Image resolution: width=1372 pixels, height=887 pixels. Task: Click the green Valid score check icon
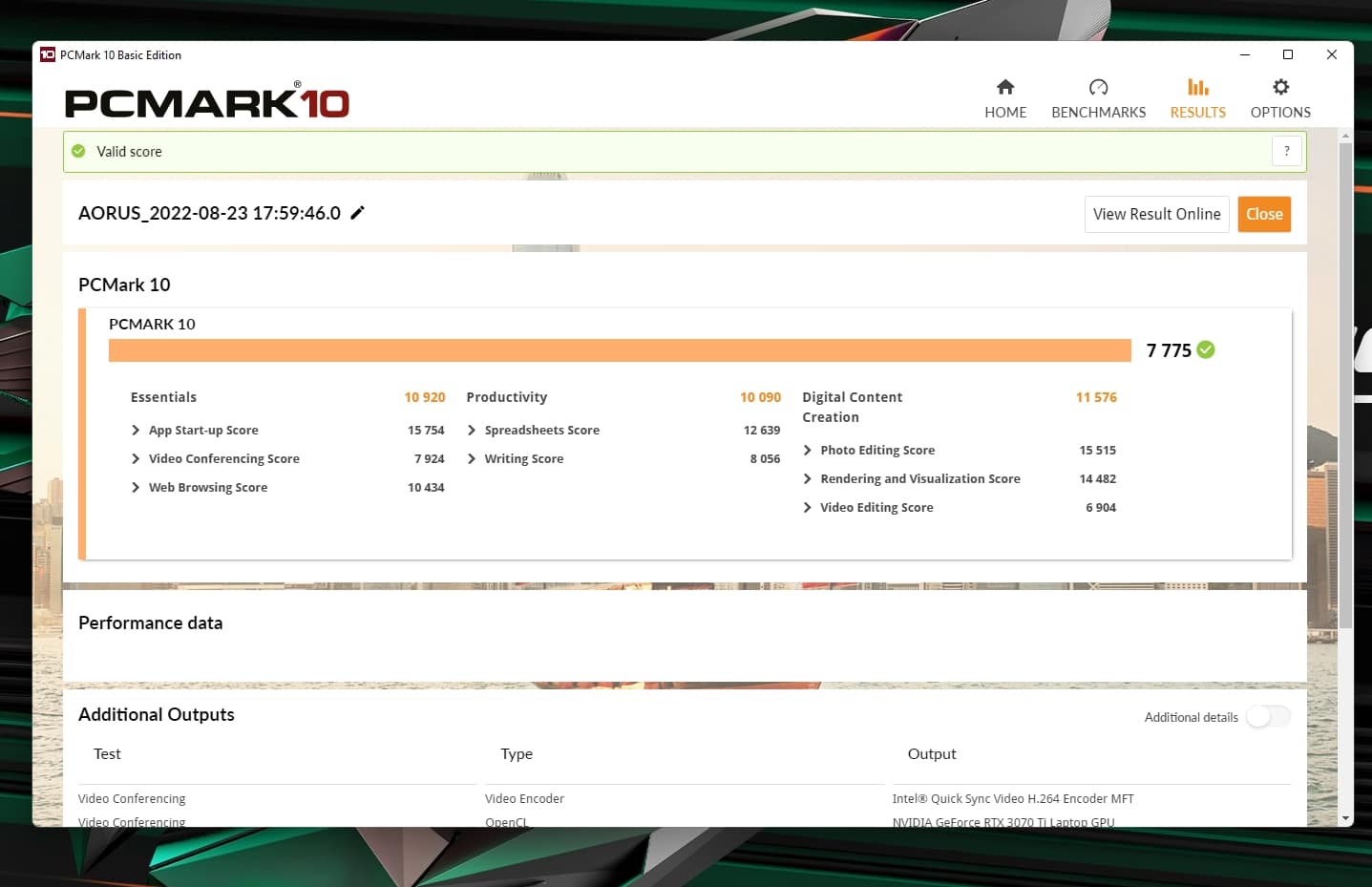click(78, 151)
